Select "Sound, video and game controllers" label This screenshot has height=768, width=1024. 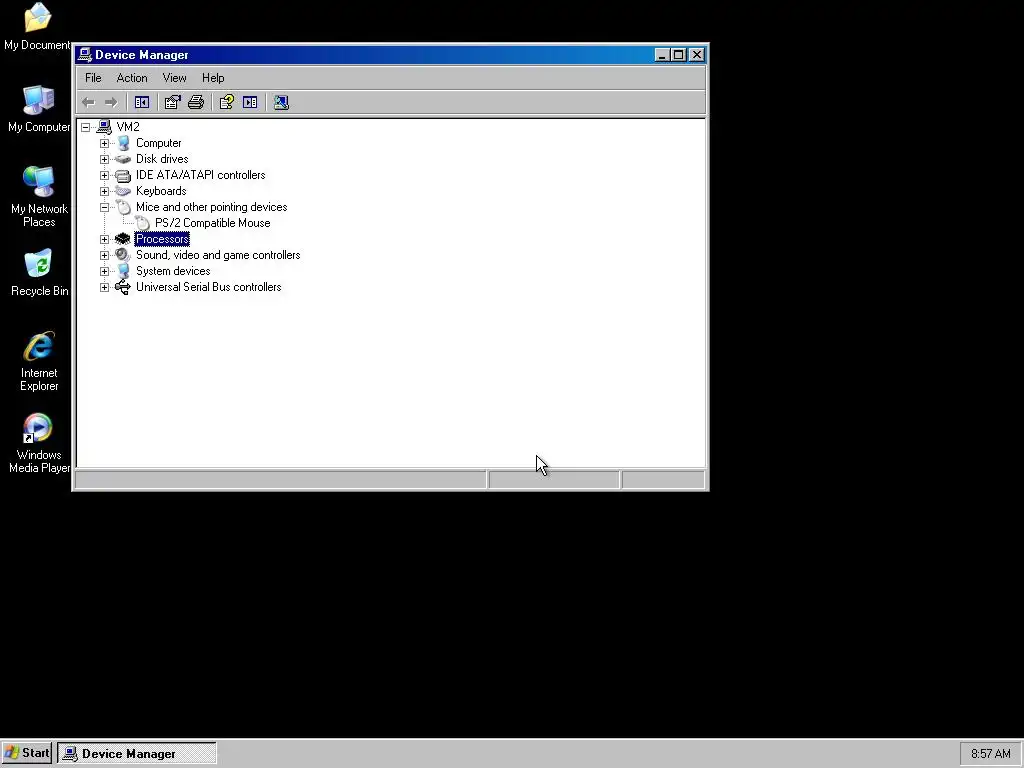coord(218,255)
